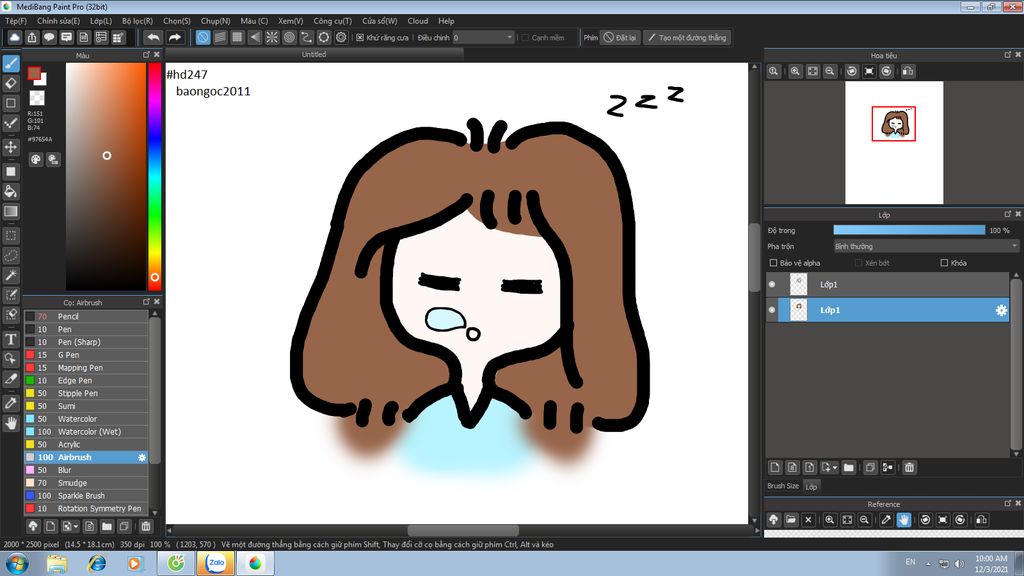Hide the selected Lớp1 layer
This screenshot has width=1024, height=576.
772,310
